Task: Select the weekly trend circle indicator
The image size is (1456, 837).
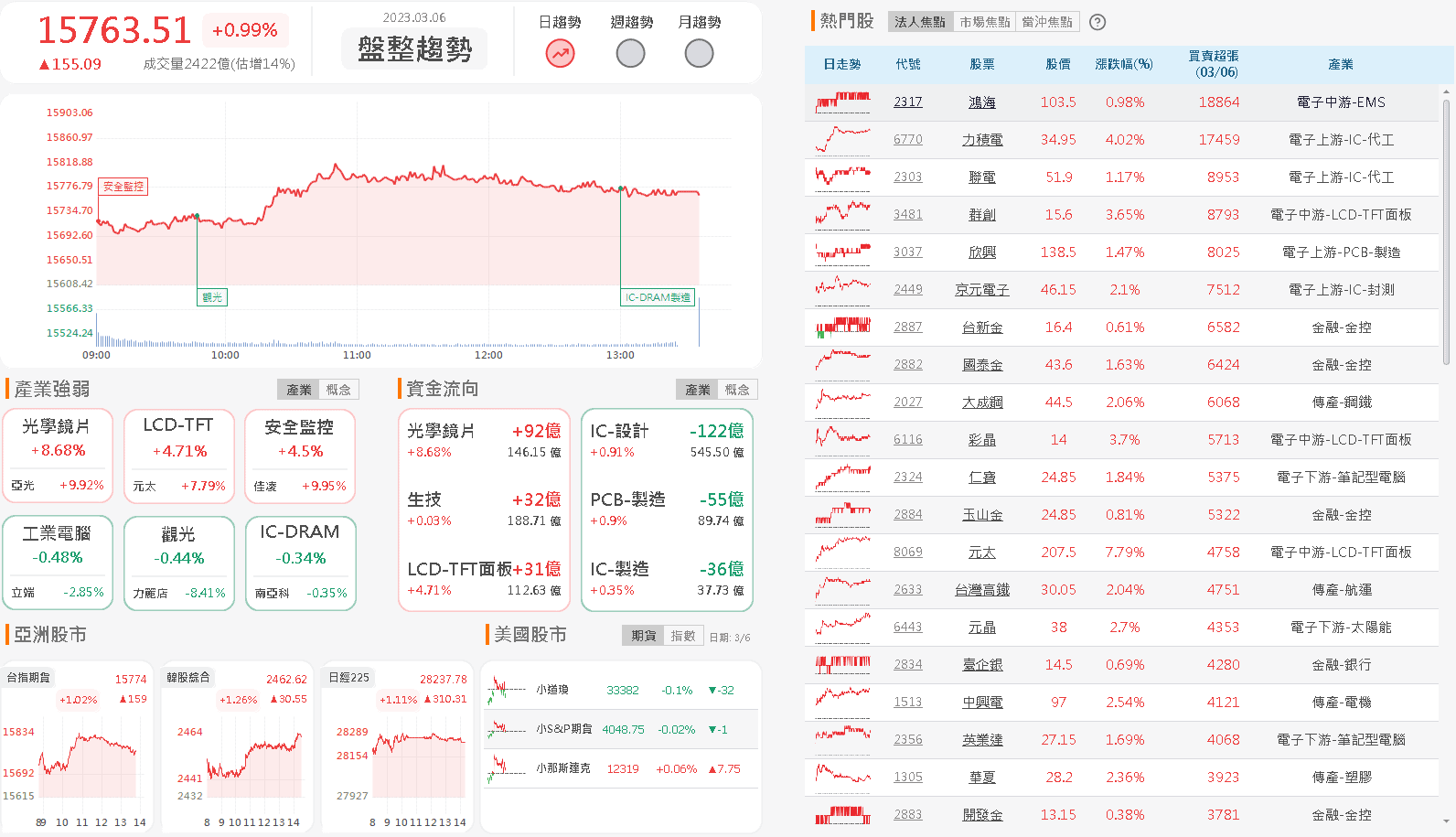Action: [630, 54]
